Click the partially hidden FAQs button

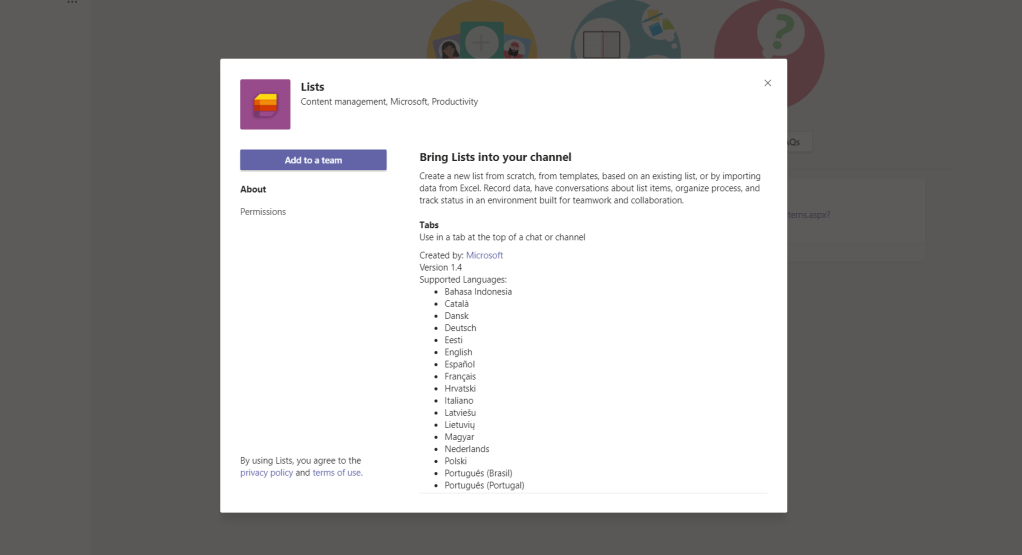[798, 142]
